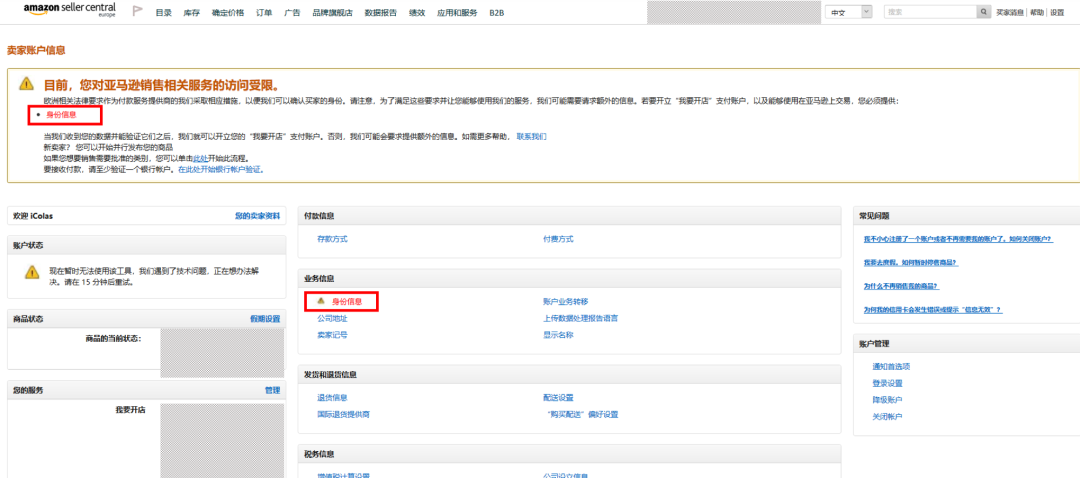The width and height of the screenshot is (1080, 478).
Task: Open the 身份信息 link in the alert box
Action: [x=61, y=115]
